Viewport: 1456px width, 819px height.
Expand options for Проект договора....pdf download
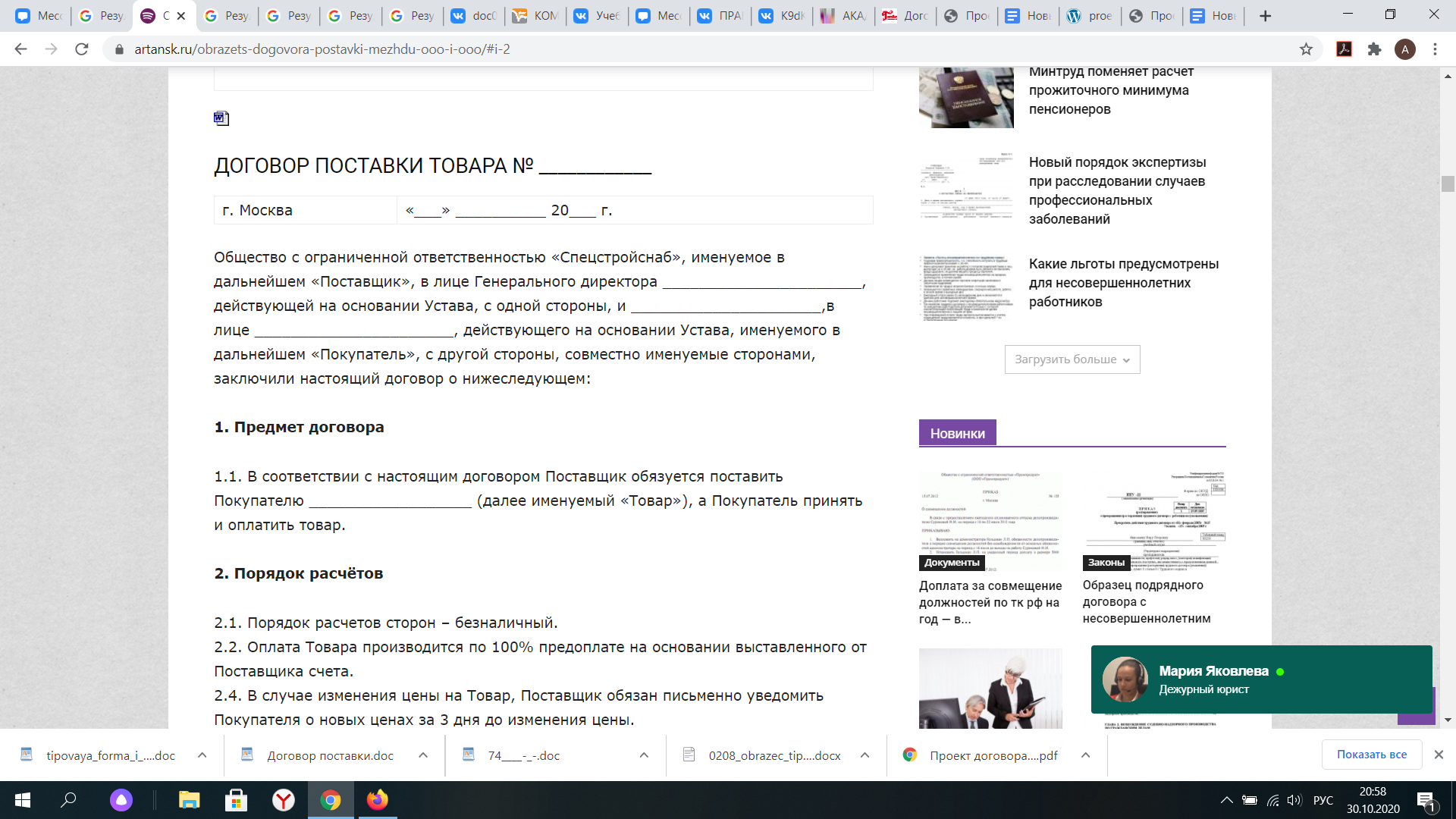click(1085, 755)
